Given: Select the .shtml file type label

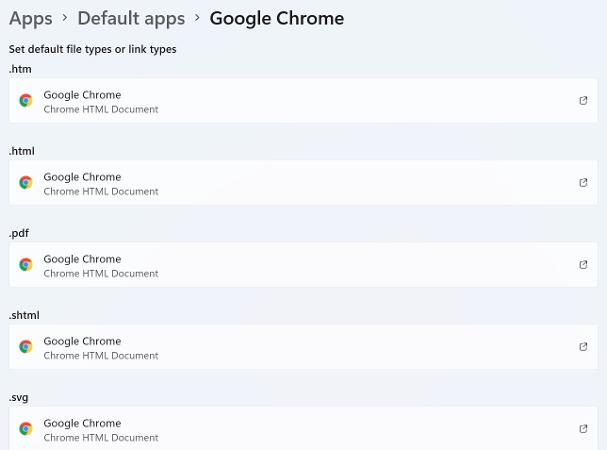Looking at the screenshot, I should [24, 315].
